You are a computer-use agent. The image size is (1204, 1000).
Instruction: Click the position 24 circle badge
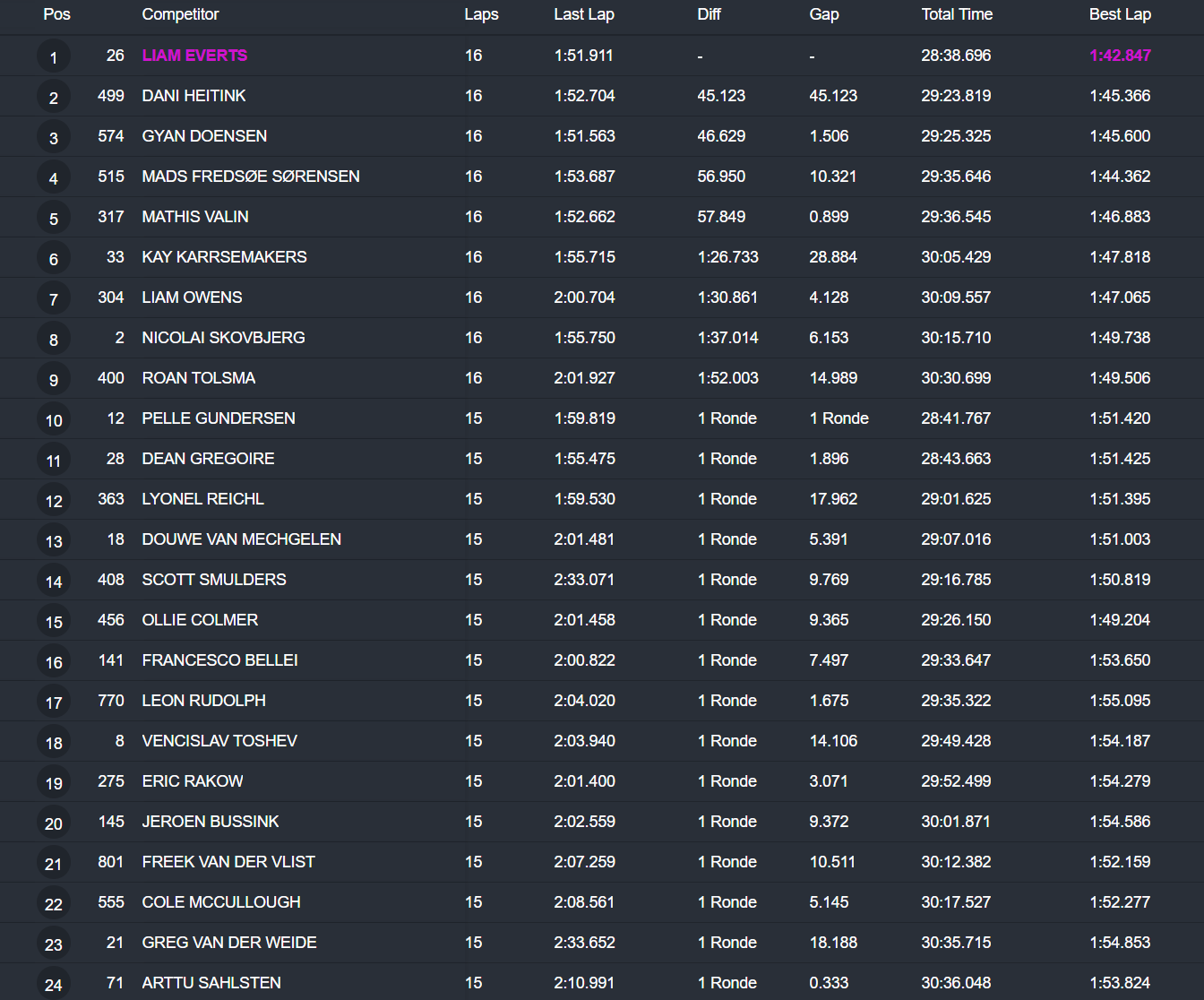pos(54,985)
